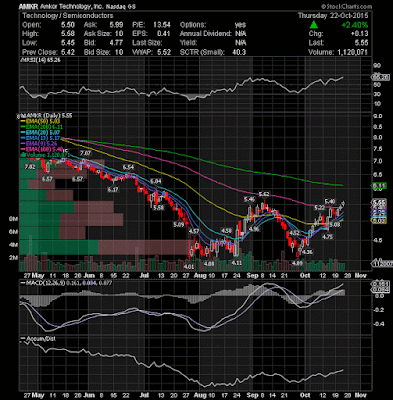Click the magenta EMA(100) legend entry
This screenshot has width=393, height=400.
coord(42,150)
